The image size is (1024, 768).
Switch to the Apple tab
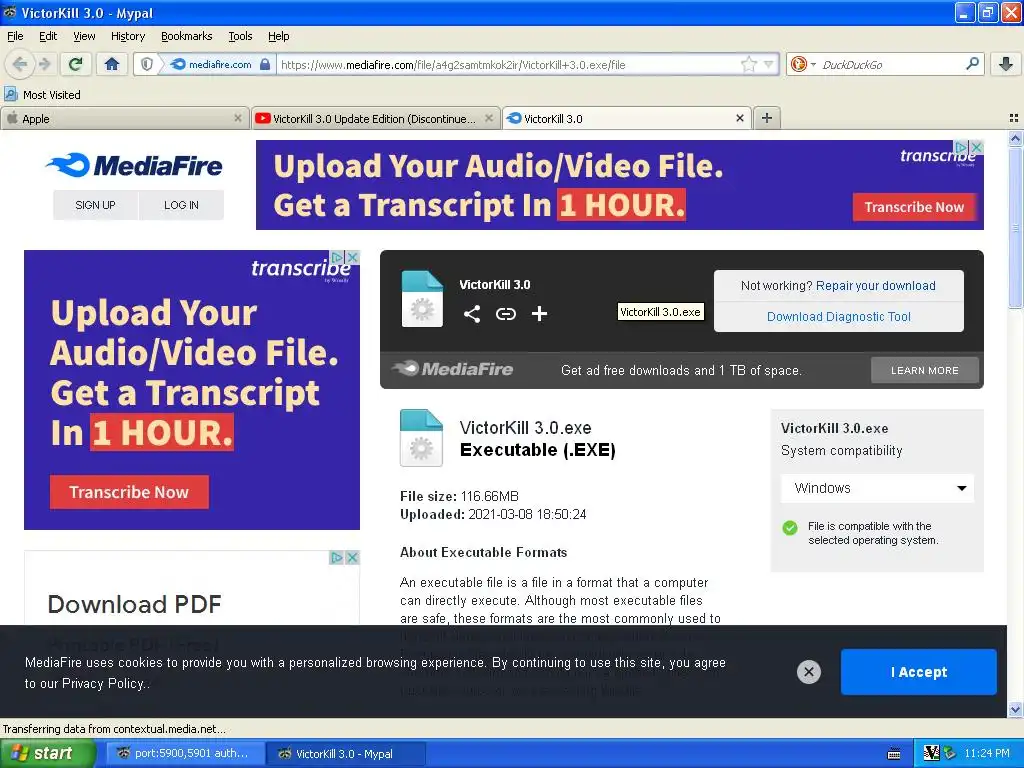pos(124,118)
